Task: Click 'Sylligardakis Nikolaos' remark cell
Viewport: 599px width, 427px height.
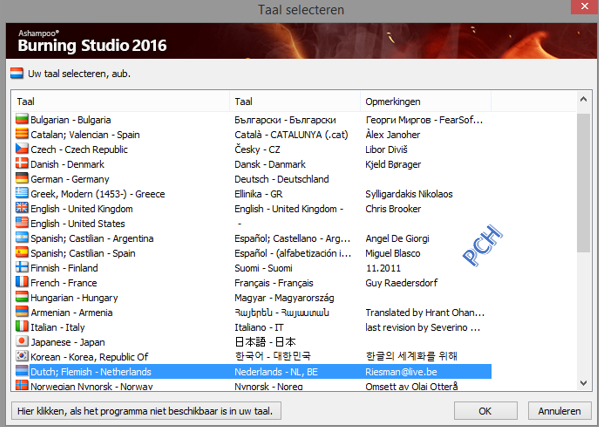Action: (x=409, y=194)
